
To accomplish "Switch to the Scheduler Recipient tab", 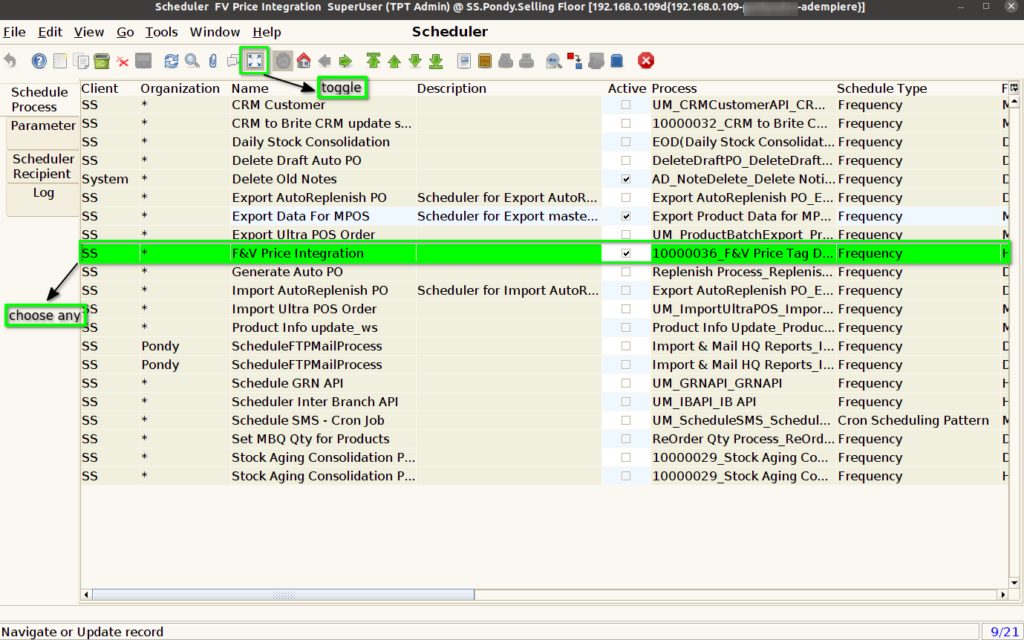I will 42,167.
